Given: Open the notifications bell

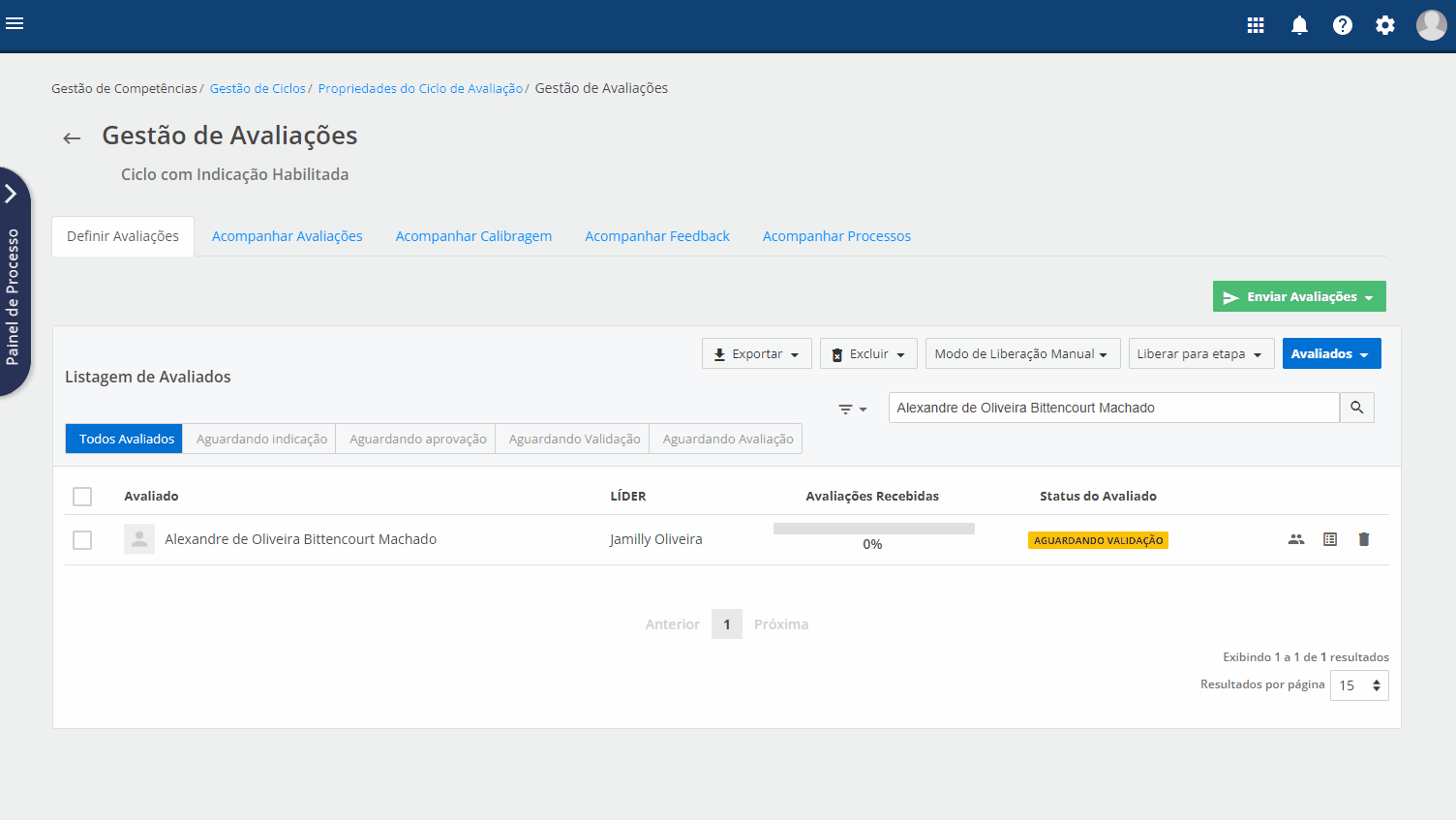Looking at the screenshot, I should pos(1299,25).
